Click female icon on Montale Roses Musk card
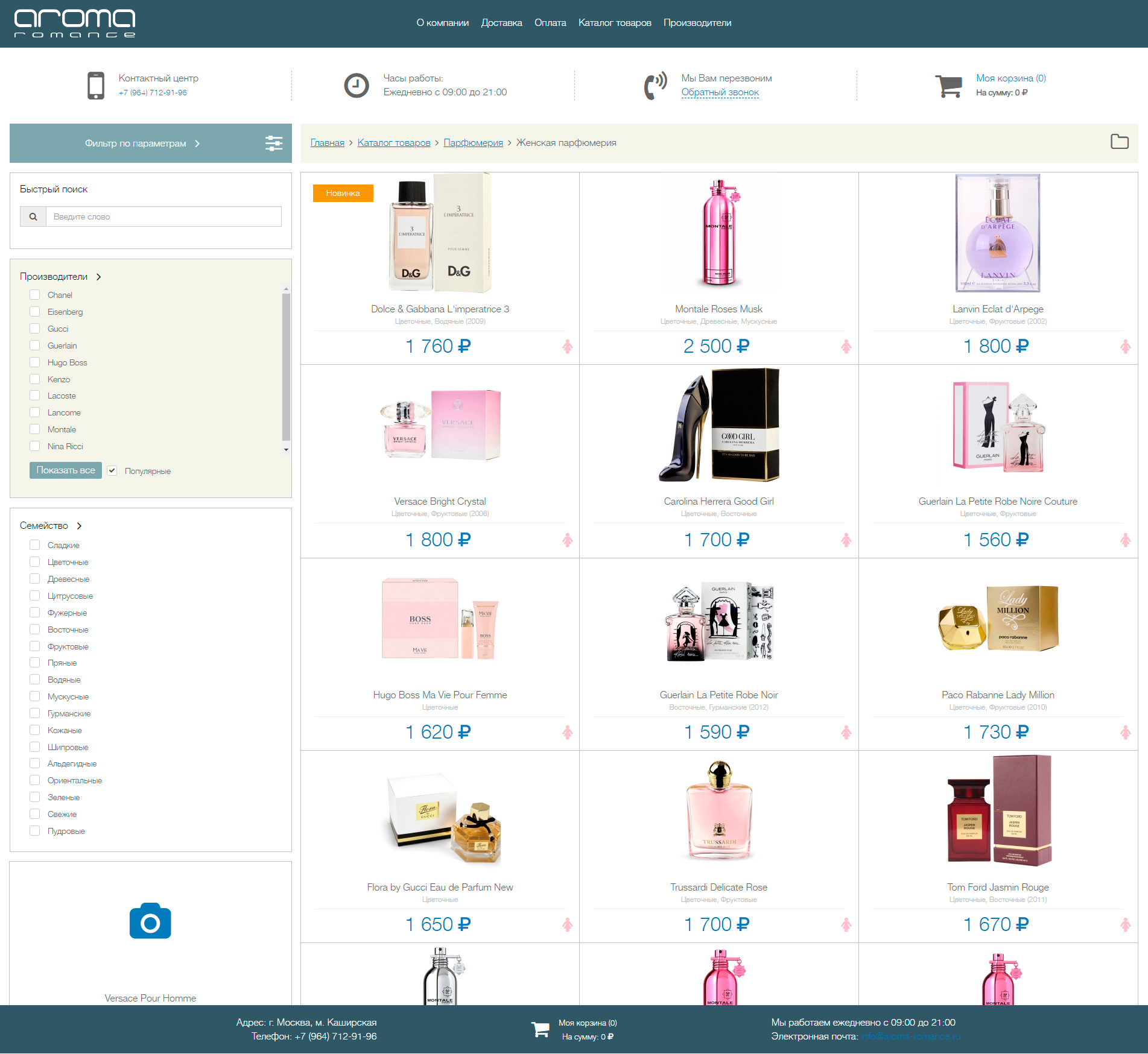Viewport: 1148px width, 1054px height. tap(846, 347)
